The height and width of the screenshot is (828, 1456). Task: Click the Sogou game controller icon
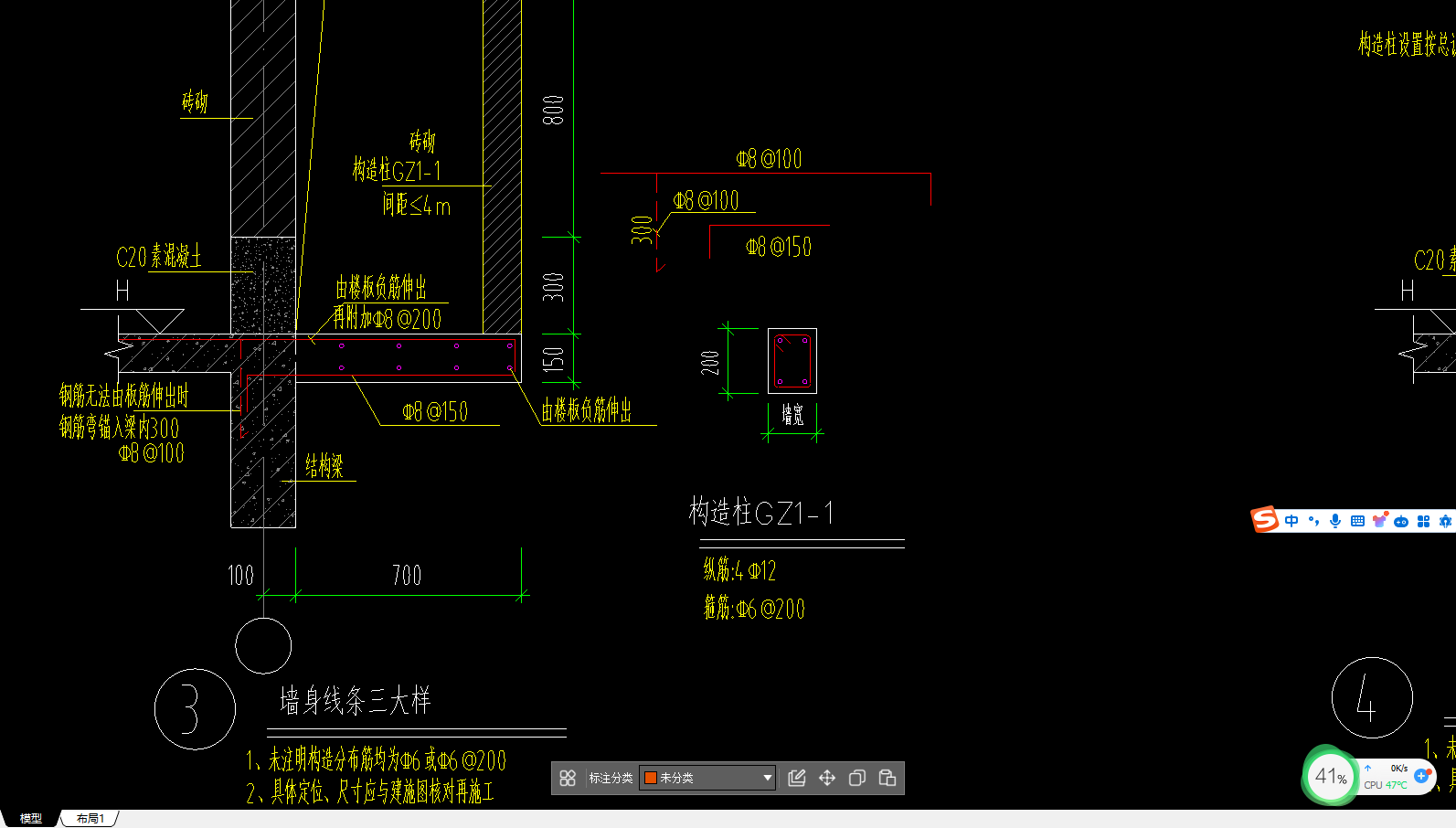[x=1401, y=521]
